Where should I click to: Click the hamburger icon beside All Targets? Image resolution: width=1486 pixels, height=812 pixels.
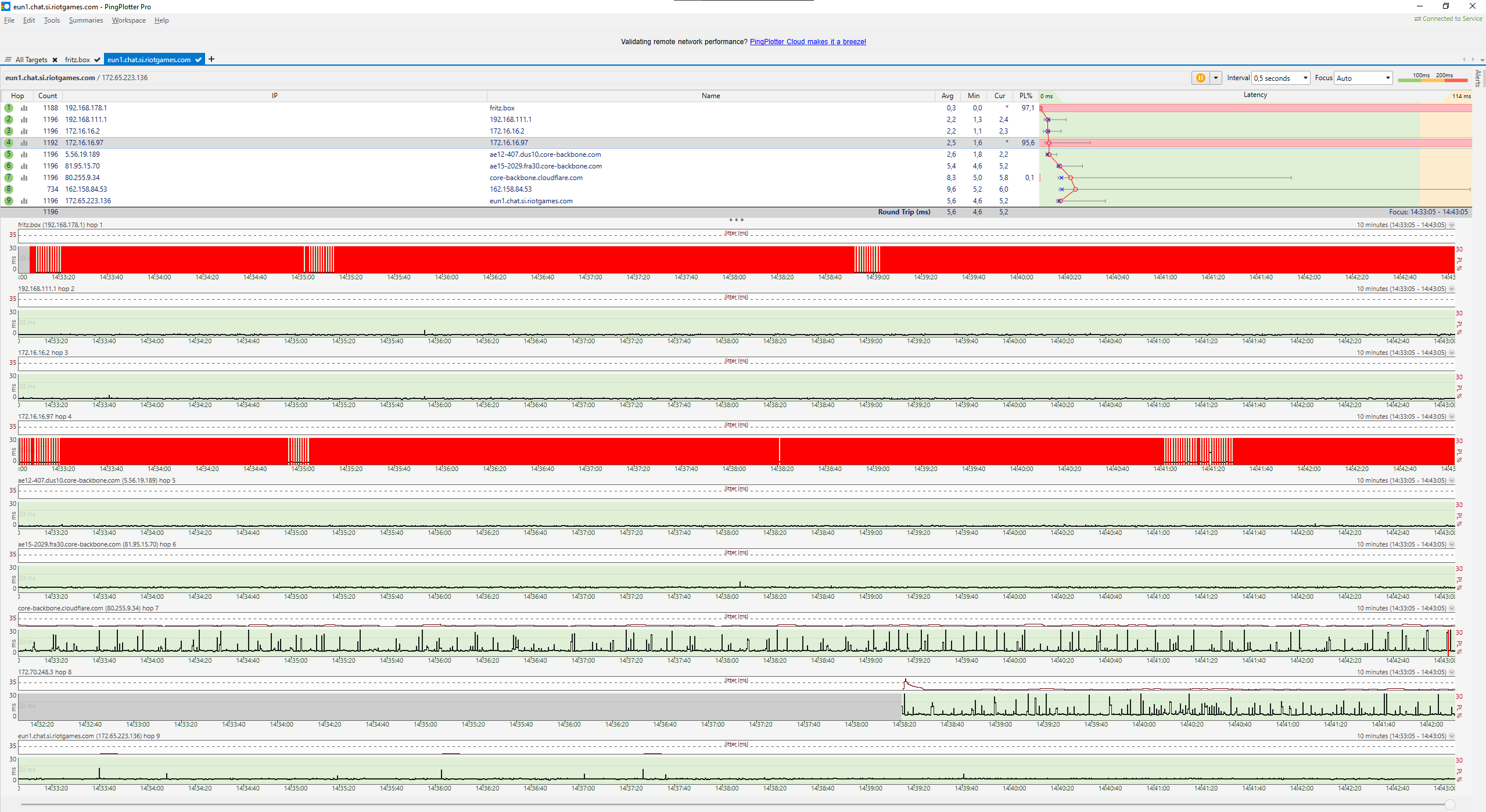(x=8, y=59)
